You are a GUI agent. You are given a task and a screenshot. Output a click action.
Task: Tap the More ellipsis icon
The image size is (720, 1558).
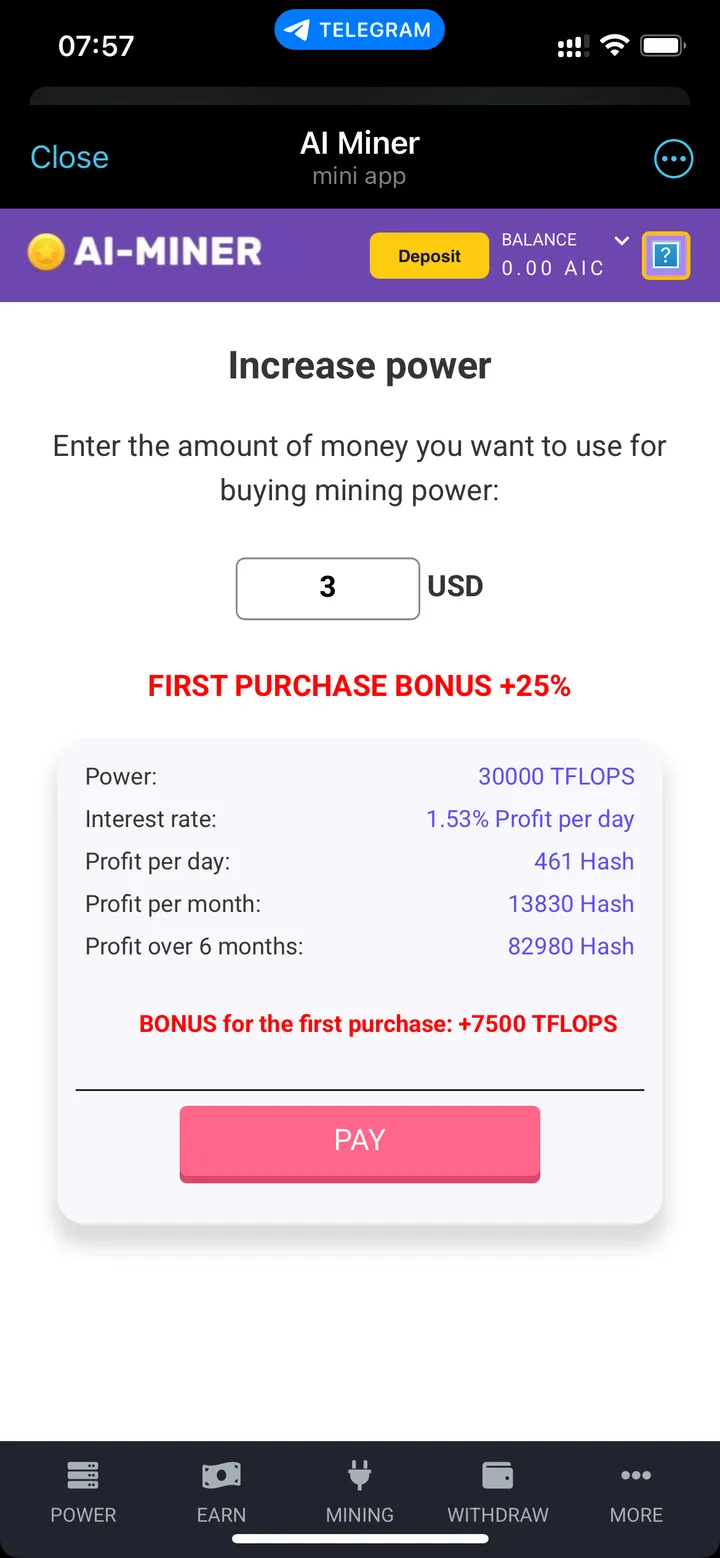point(636,1476)
